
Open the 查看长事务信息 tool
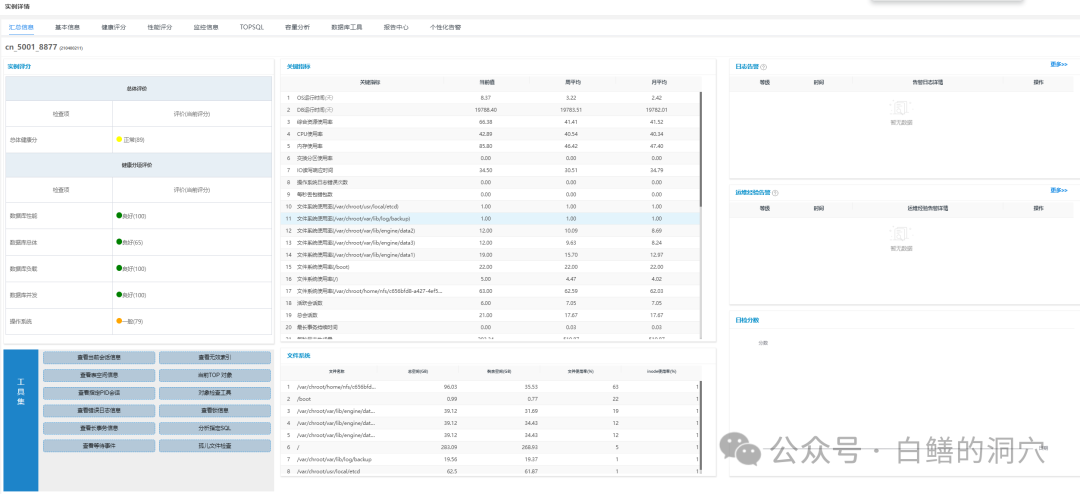coord(99,429)
